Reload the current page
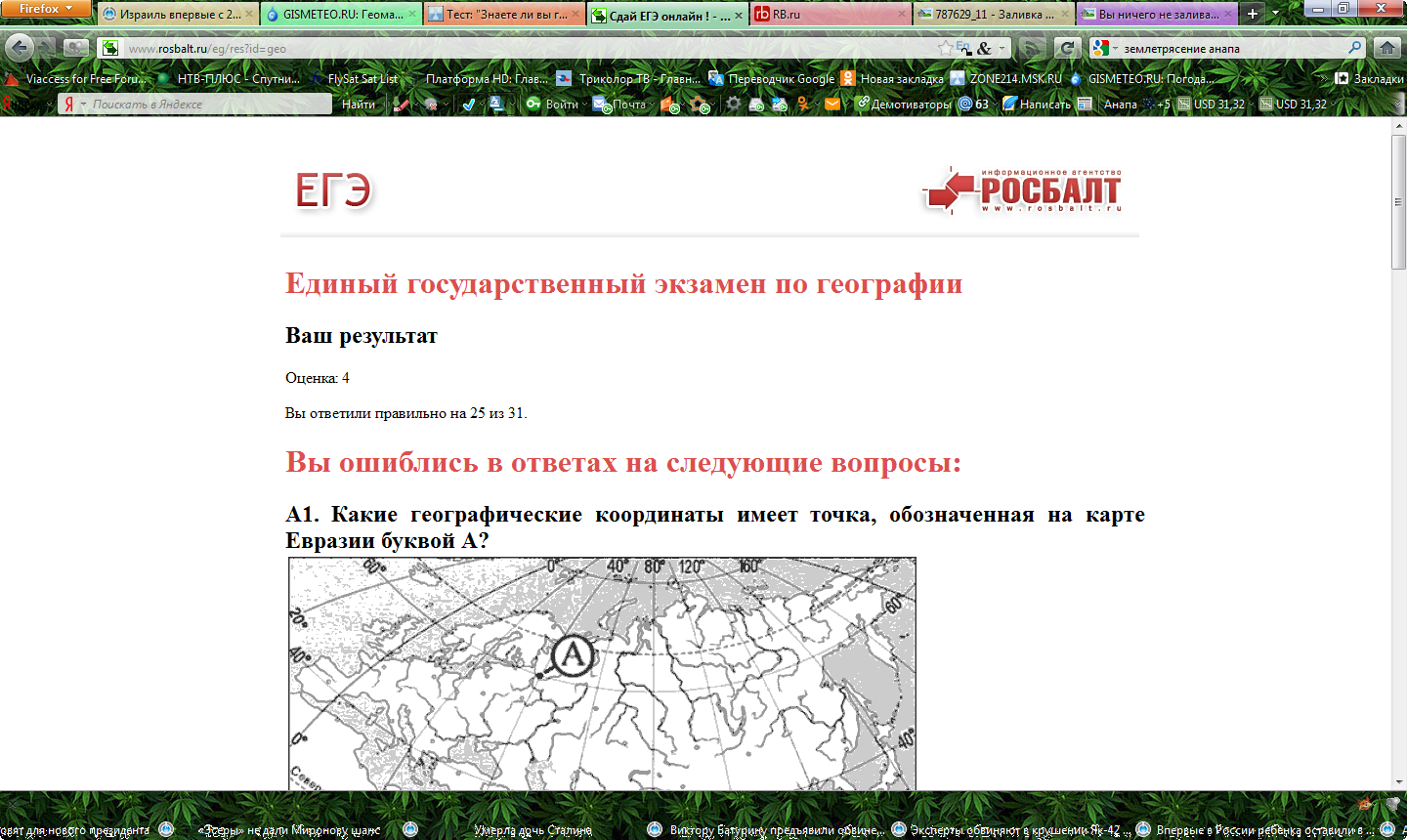 tap(1067, 48)
